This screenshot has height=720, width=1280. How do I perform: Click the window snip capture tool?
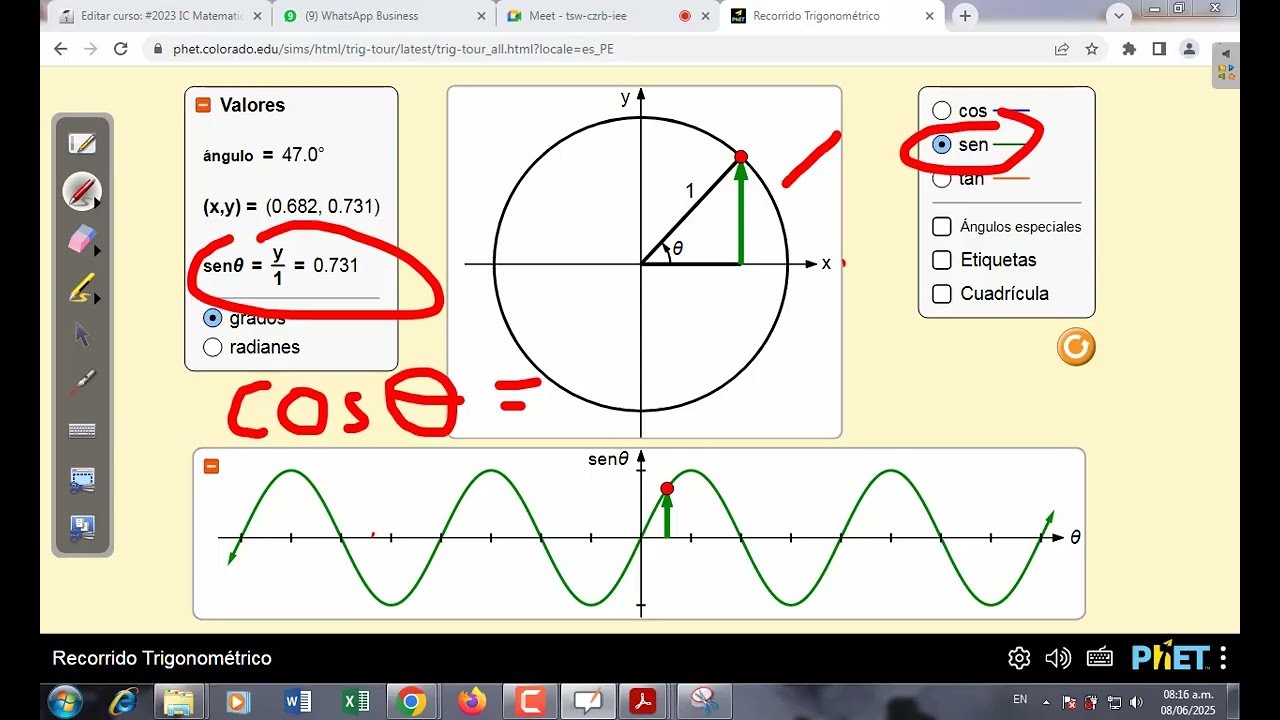pos(82,480)
